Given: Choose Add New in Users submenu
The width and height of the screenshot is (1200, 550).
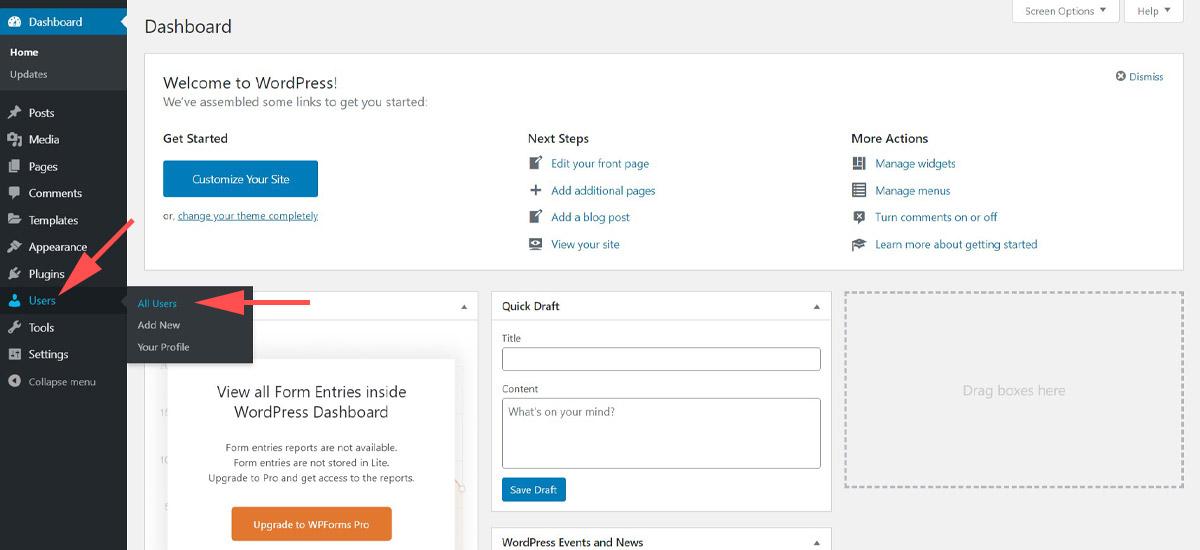Looking at the screenshot, I should click(159, 325).
